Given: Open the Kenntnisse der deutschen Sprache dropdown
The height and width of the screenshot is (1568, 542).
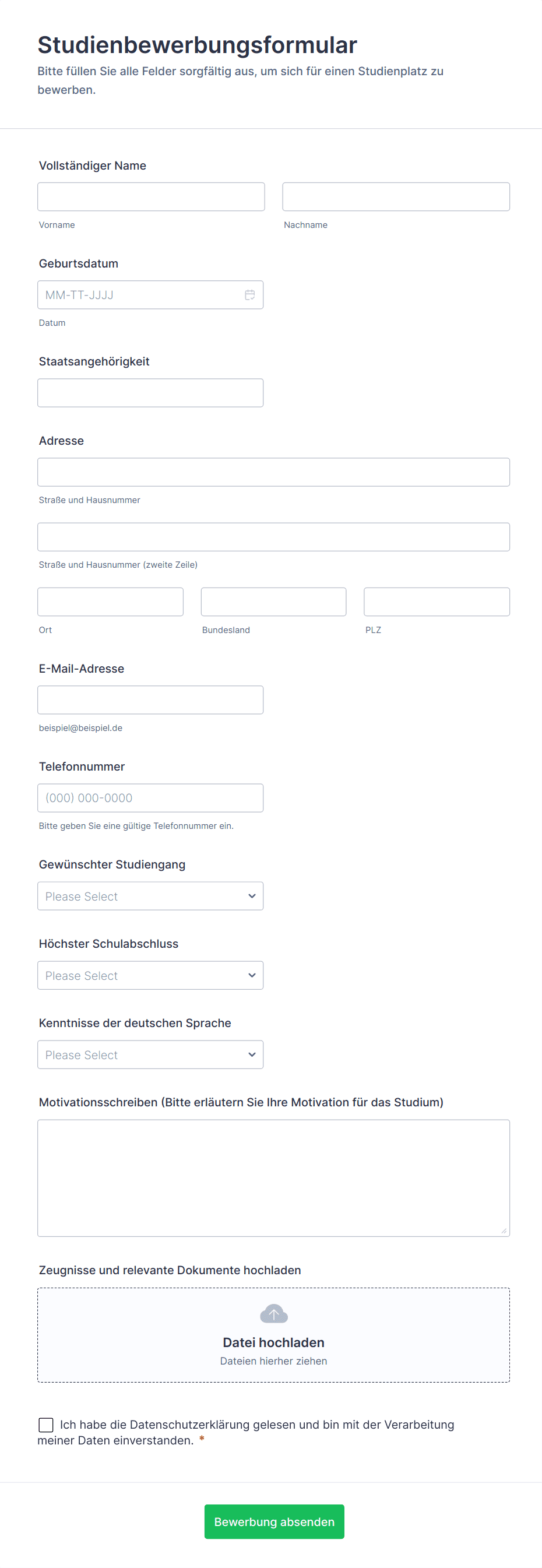Looking at the screenshot, I should click(150, 1054).
